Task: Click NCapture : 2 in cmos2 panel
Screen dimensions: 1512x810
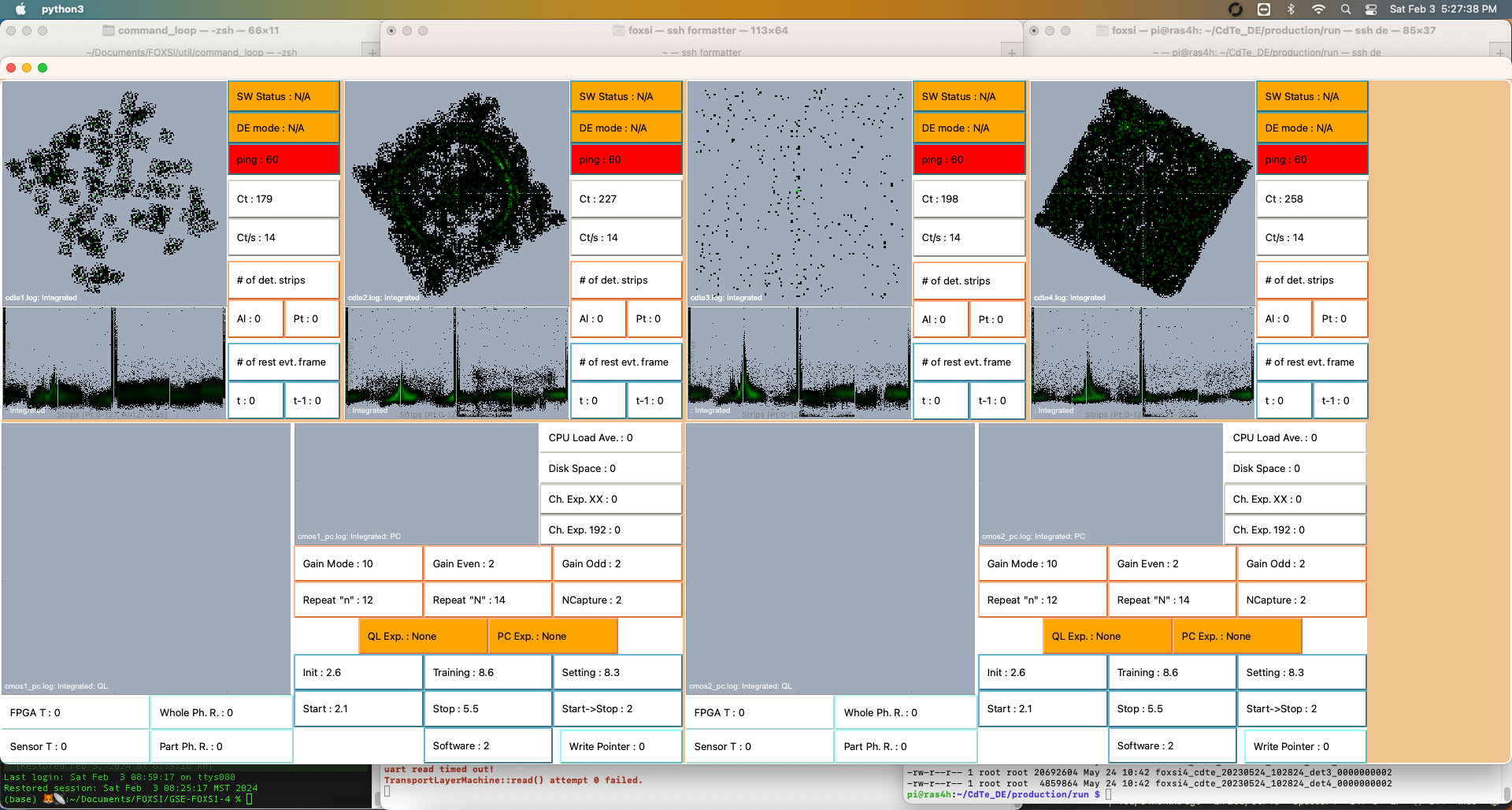Action: 1301,600
